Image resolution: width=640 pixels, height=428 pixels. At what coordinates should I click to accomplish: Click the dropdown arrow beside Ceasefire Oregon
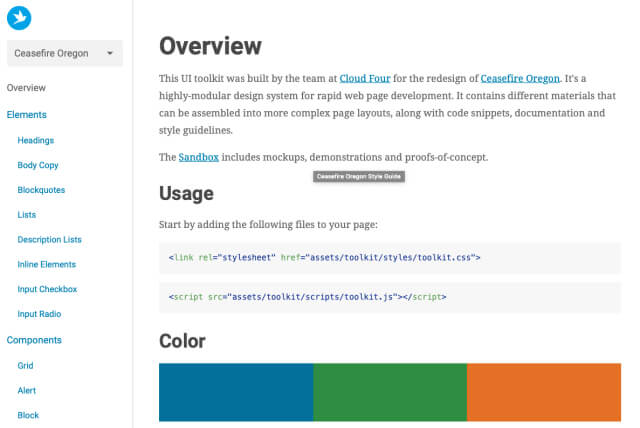[x=110, y=53]
